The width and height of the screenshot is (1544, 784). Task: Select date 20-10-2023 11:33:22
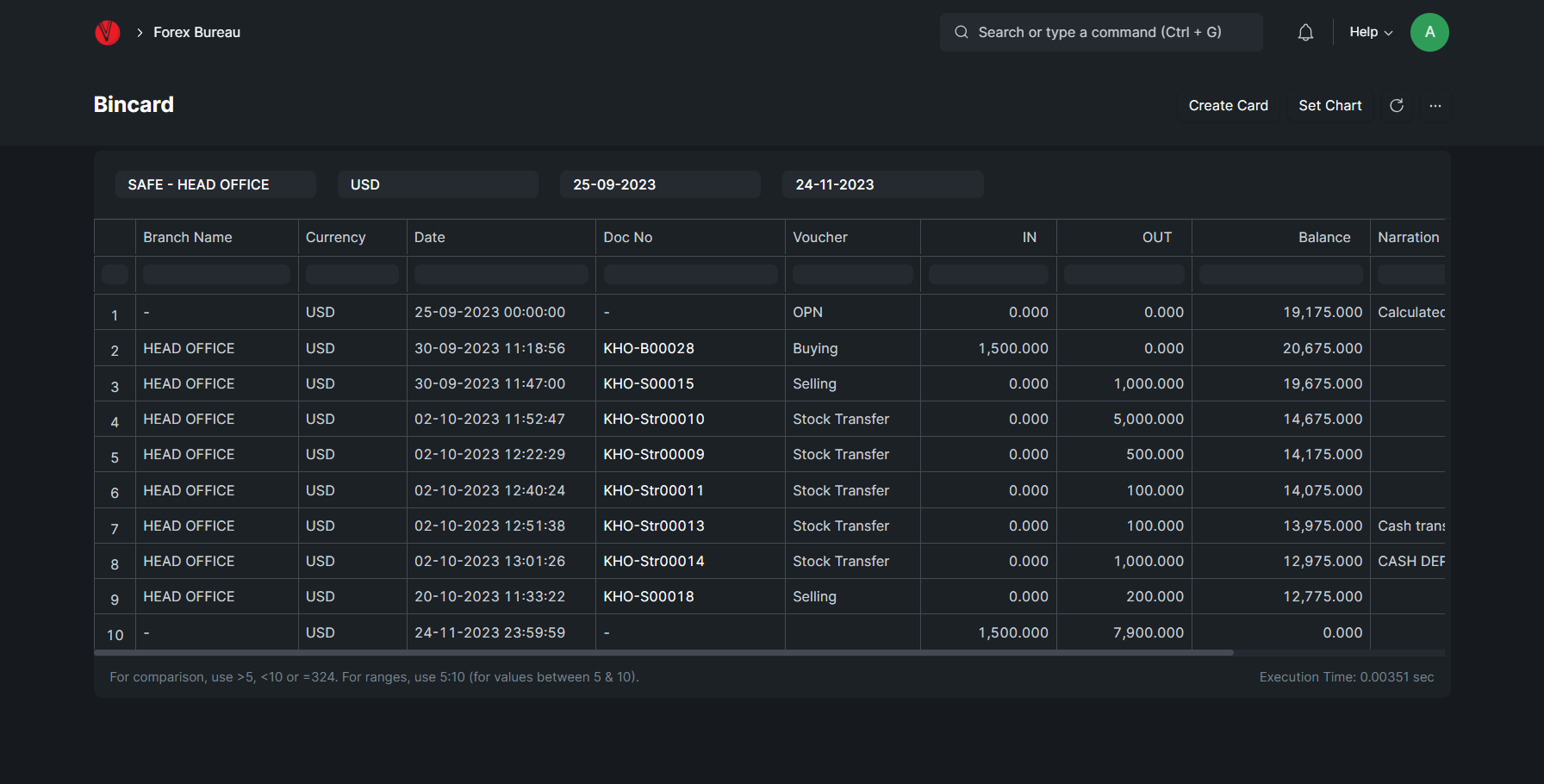(x=501, y=596)
